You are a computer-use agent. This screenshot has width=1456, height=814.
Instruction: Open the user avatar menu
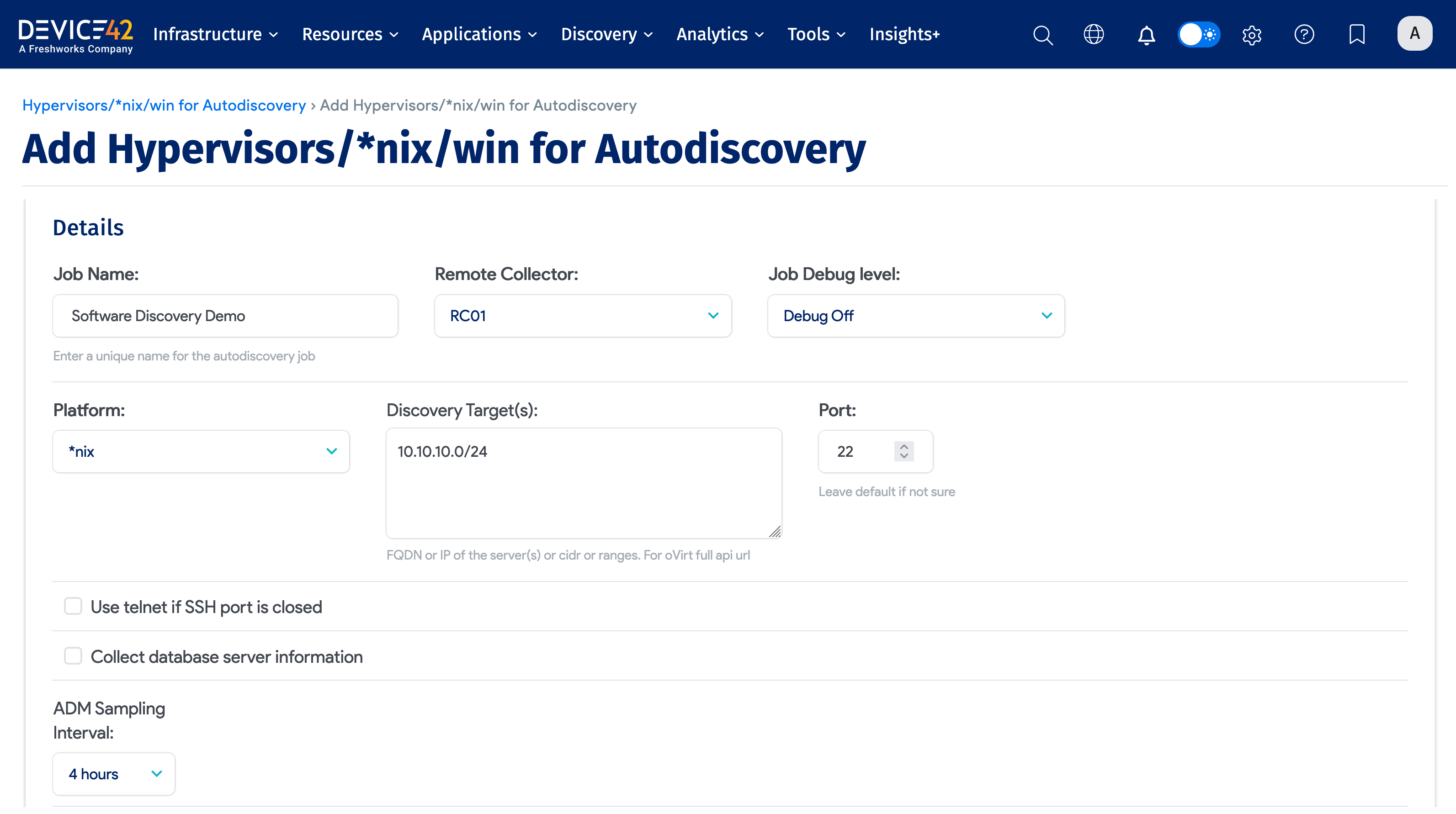coord(1414,33)
